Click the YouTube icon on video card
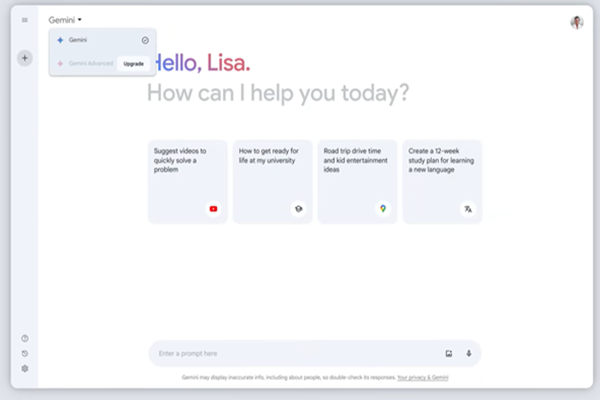Screen dimensions: 600x400 point(212,209)
